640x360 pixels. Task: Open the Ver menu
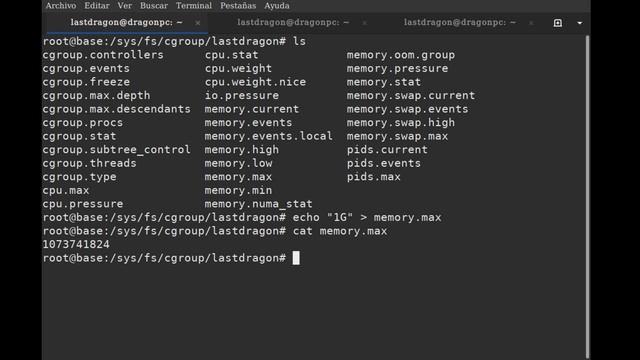click(x=124, y=6)
